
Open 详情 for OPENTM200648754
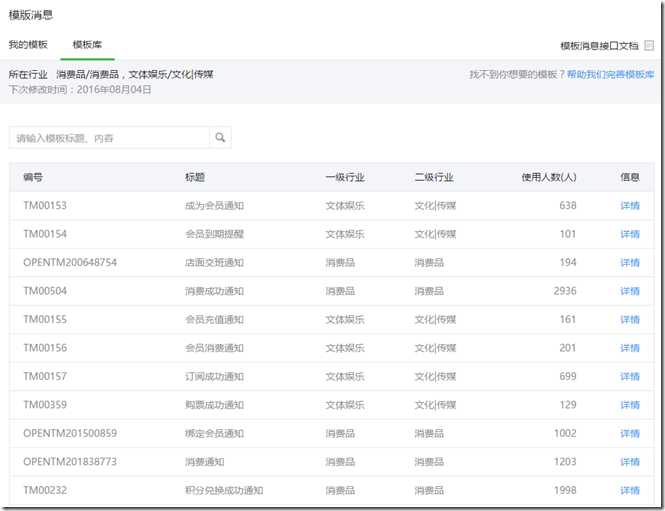tap(630, 262)
